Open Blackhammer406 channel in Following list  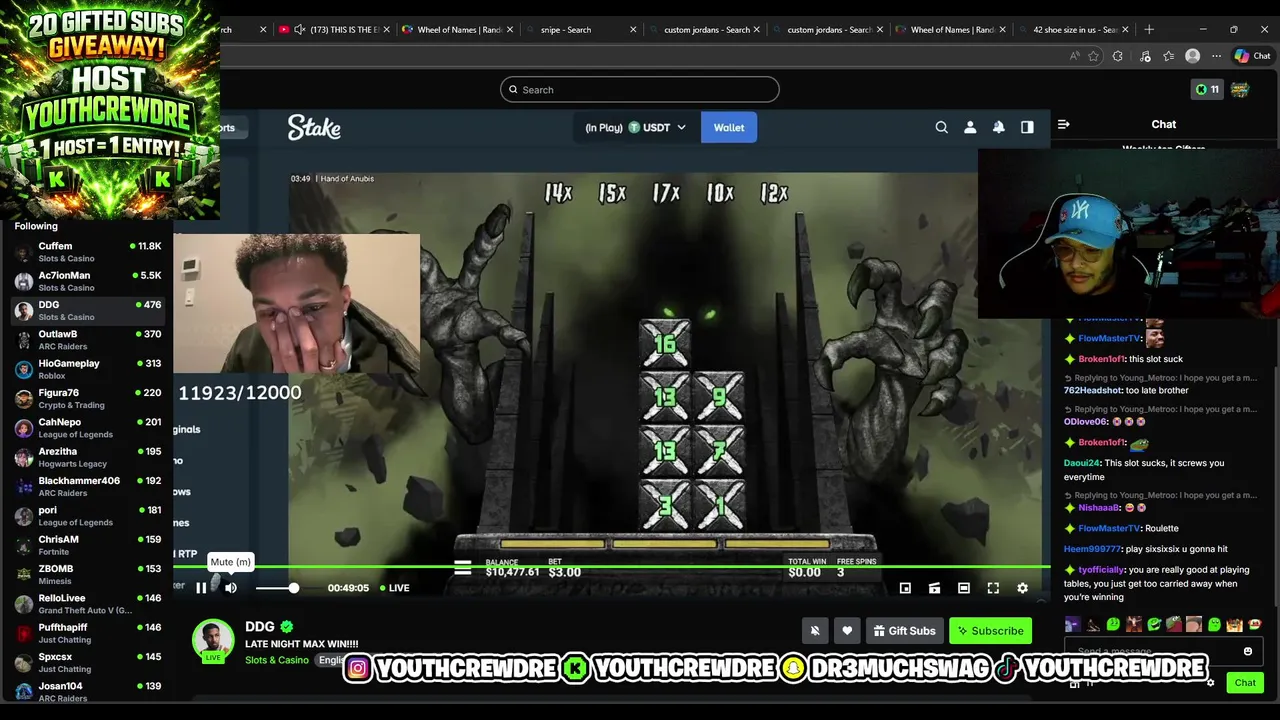87,486
